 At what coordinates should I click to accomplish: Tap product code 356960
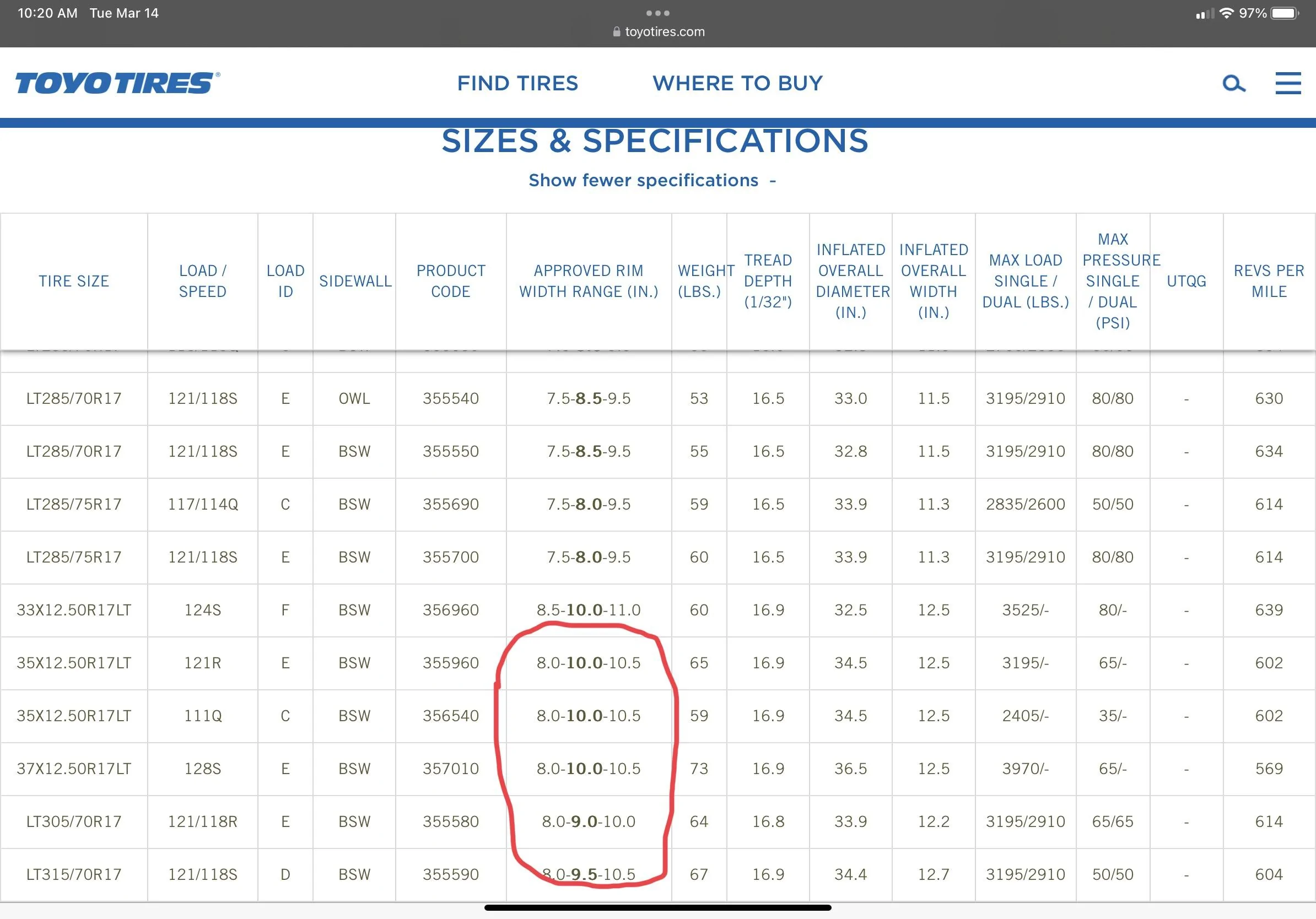tap(450, 610)
